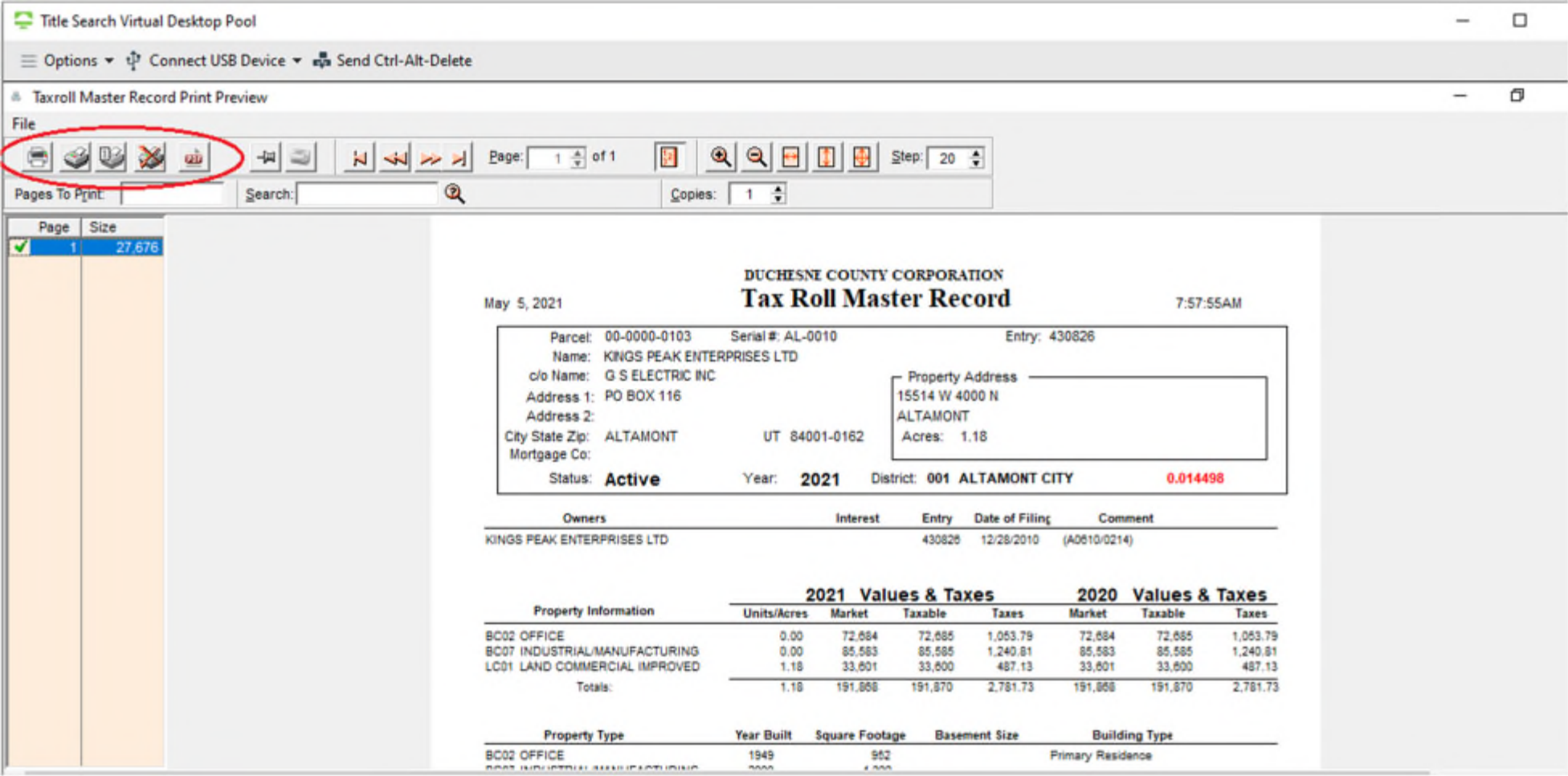
Task: Toggle the page 1 checkmark in list
Action: point(21,247)
